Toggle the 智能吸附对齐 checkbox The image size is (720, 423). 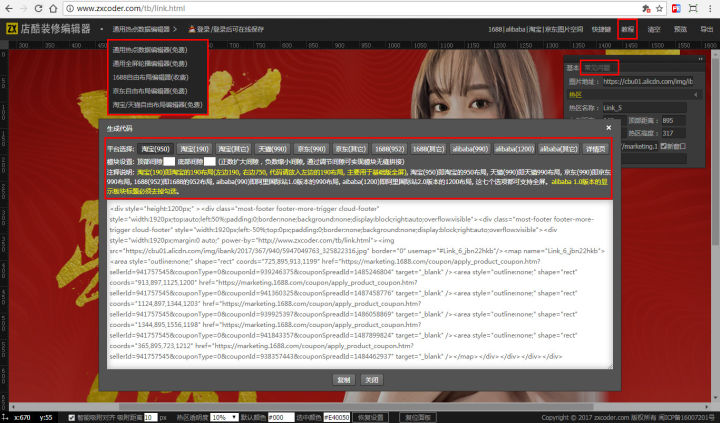coord(72,417)
